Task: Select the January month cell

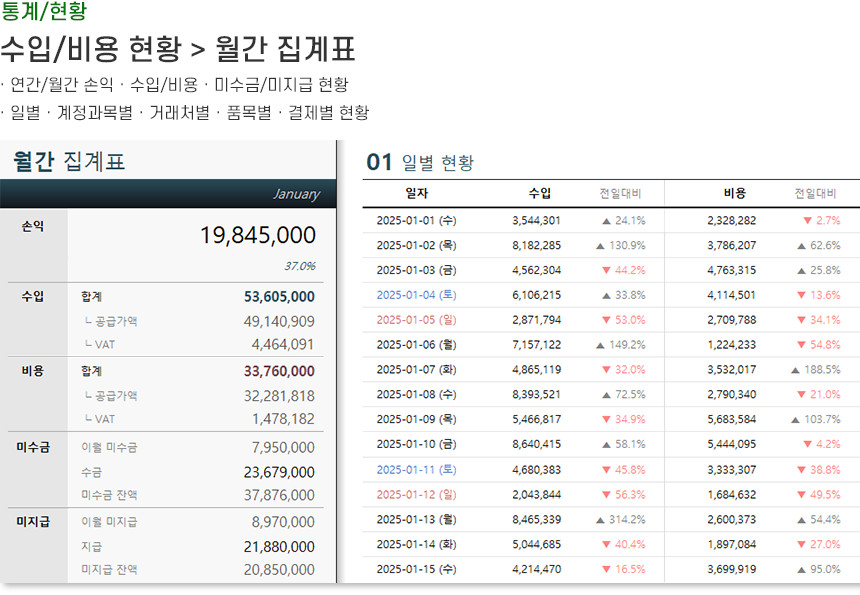Action: point(296,194)
